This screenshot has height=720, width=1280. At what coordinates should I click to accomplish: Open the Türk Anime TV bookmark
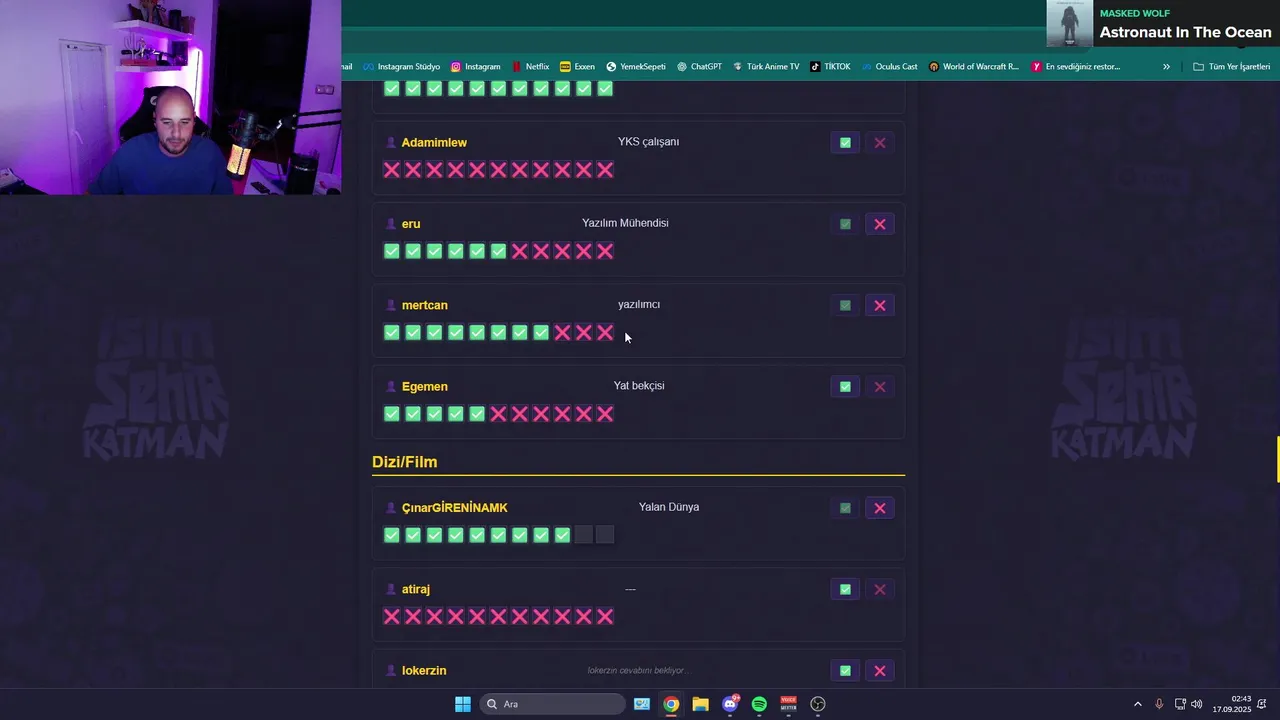coord(766,67)
